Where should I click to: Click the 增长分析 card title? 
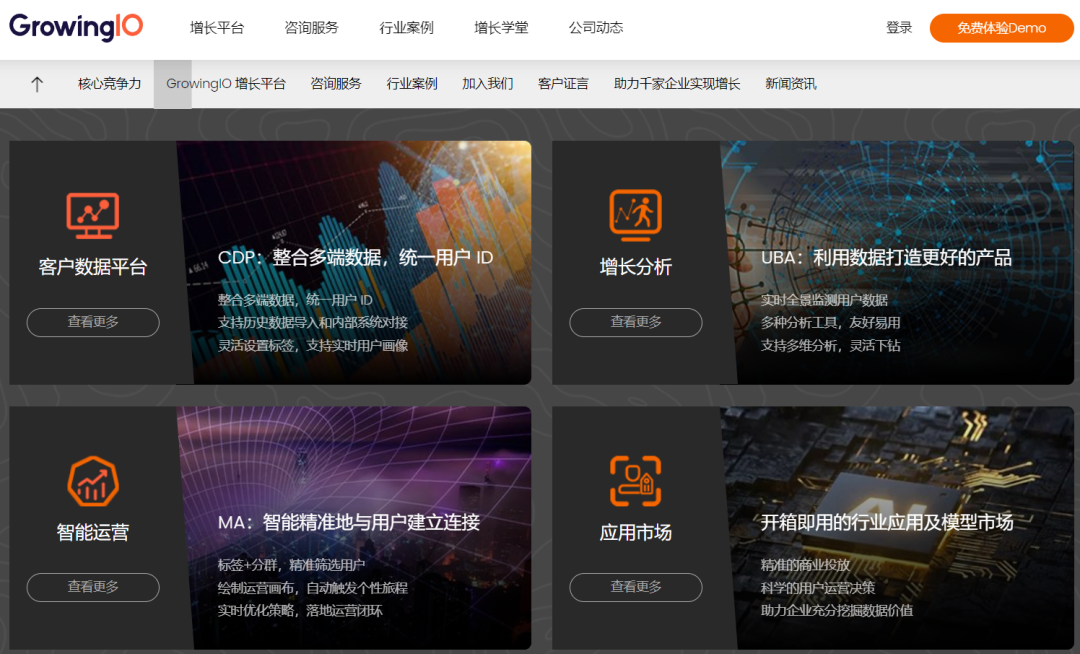click(x=636, y=267)
